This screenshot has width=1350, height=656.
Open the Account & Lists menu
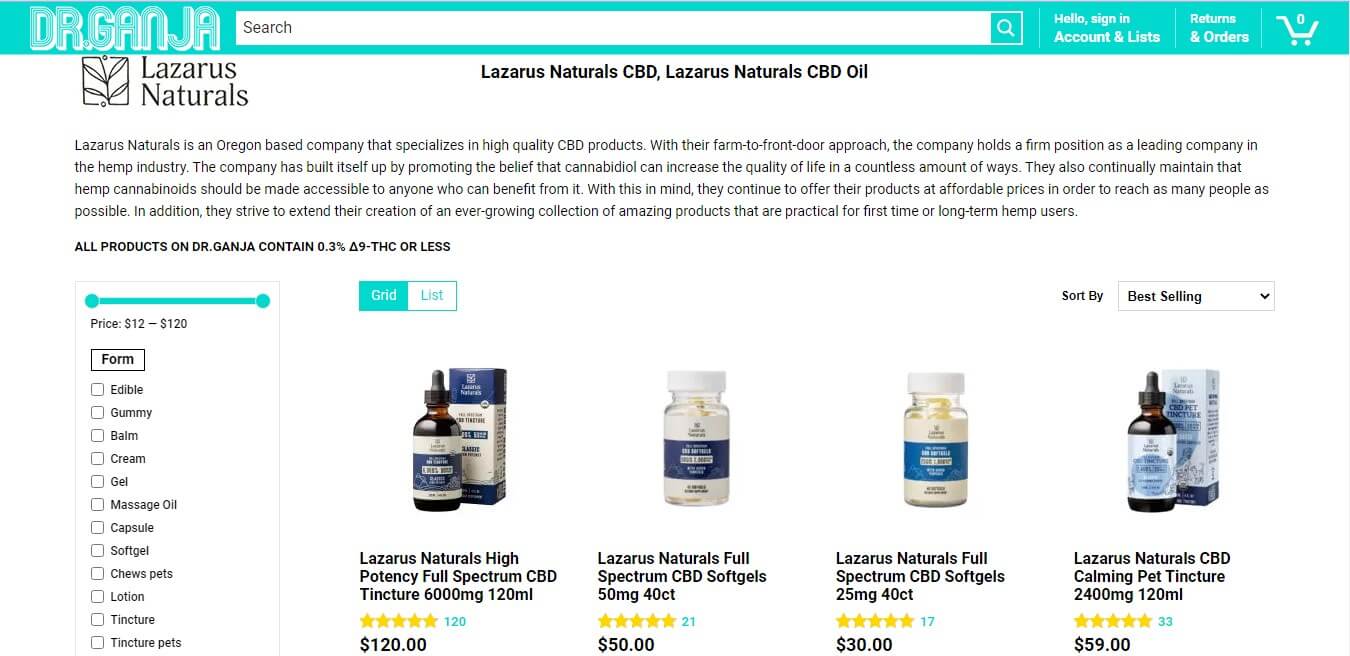(1107, 28)
